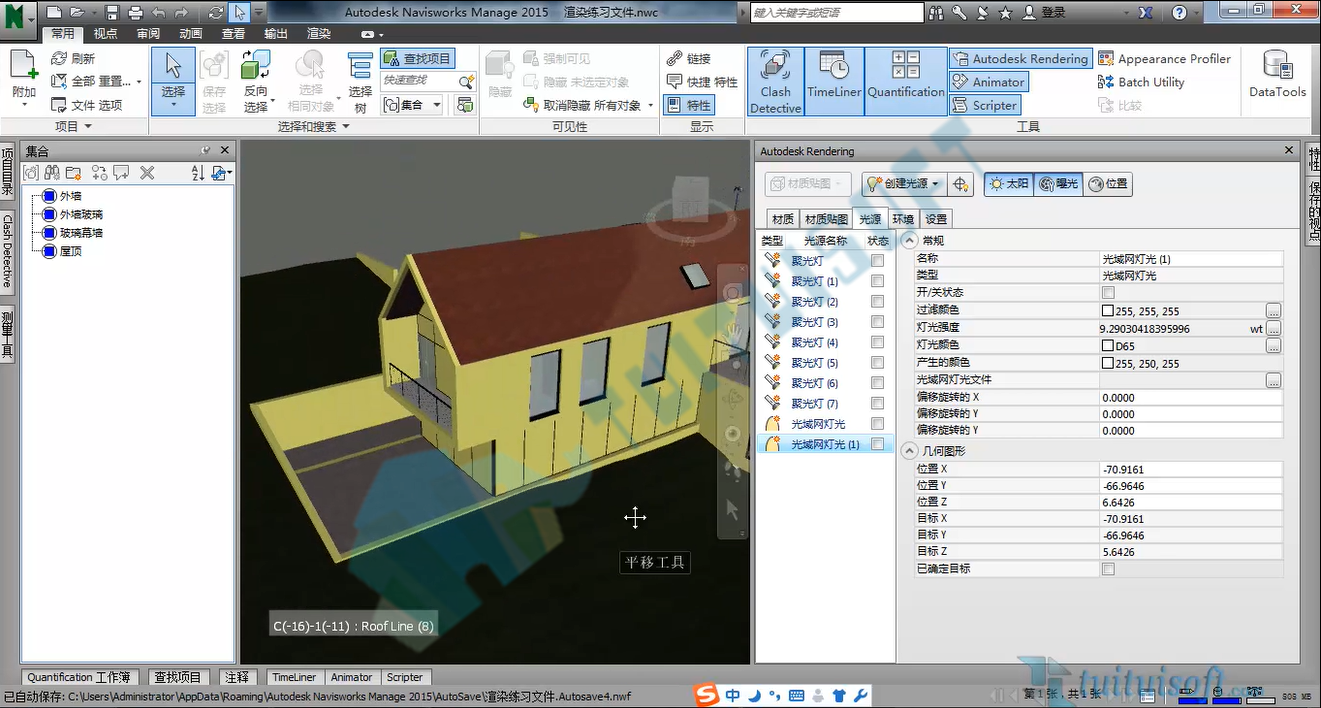This screenshot has height=708, width=1321.
Task: Check the 开/关状态 property checkbox
Action: (1108, 293)
